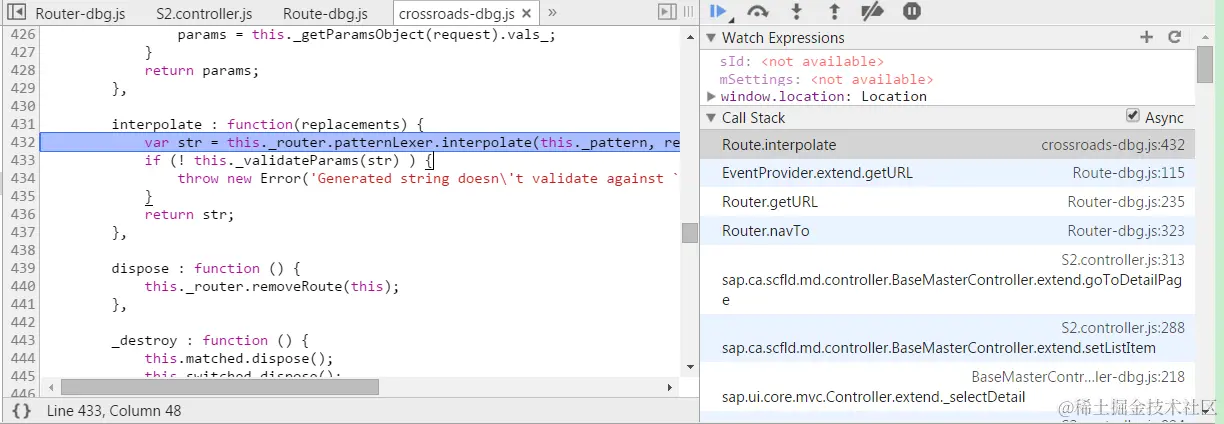Select the Router.navTo stack frame
Viewport: 1224px width, 424px height.
(947, 231)
